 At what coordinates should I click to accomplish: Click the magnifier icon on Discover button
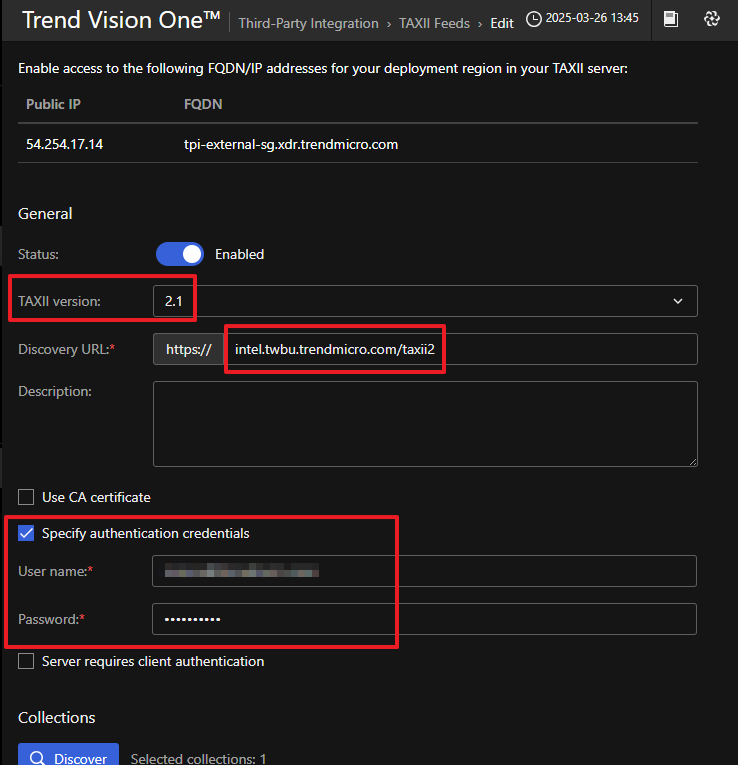click(36, 758)
